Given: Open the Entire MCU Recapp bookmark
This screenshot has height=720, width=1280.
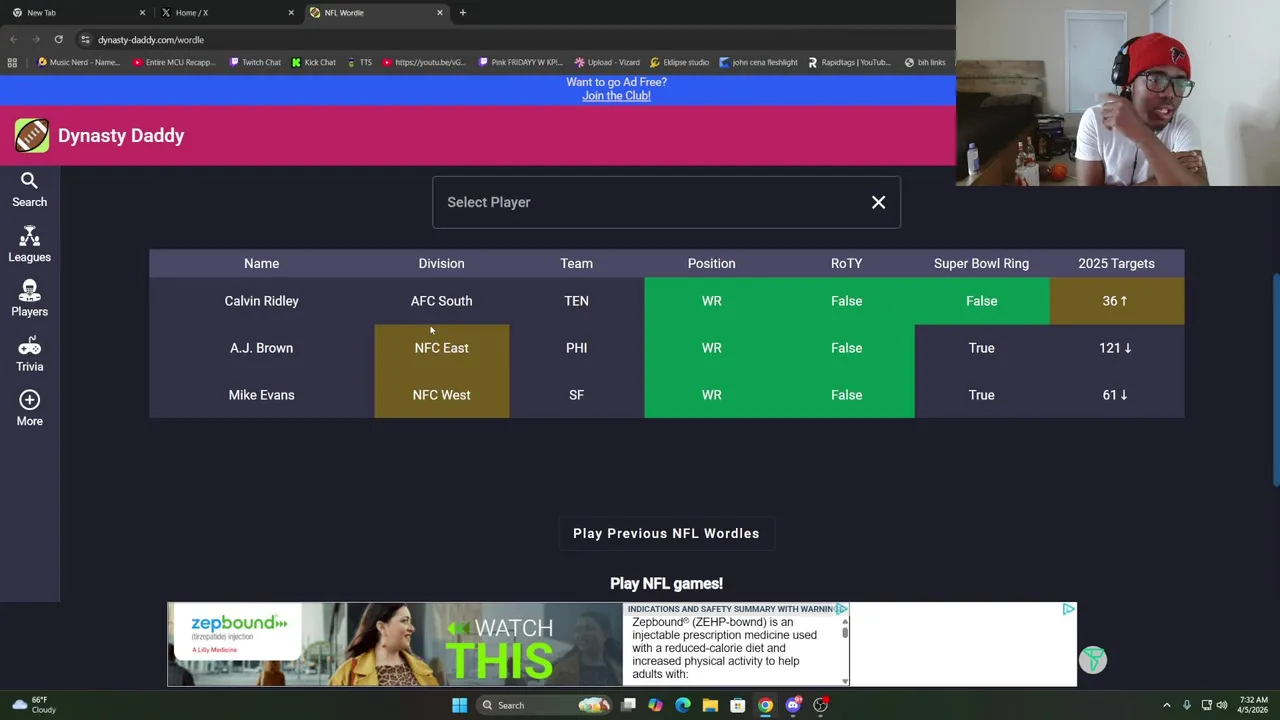Looking at the screenshot, I should (x=173, y=62).
